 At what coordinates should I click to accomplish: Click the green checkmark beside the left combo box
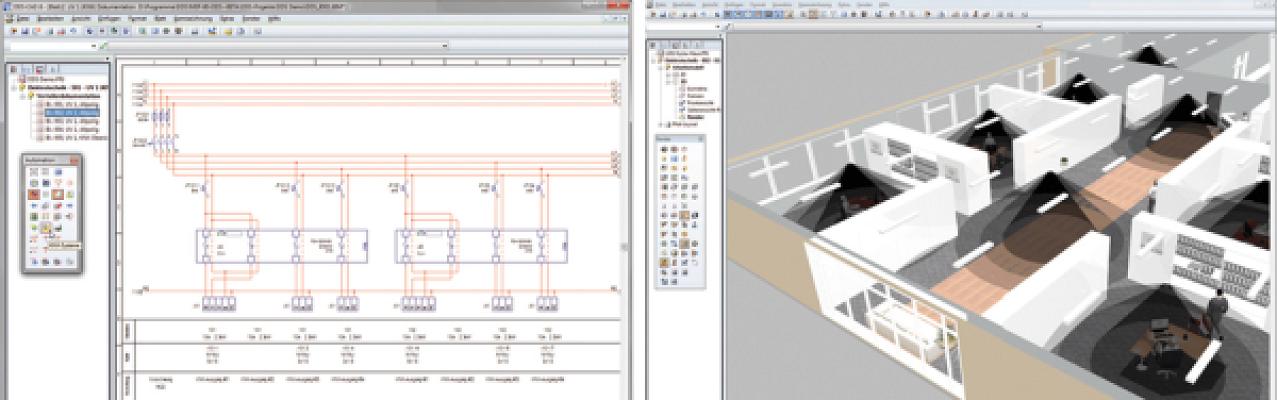(x=104, y=46)
